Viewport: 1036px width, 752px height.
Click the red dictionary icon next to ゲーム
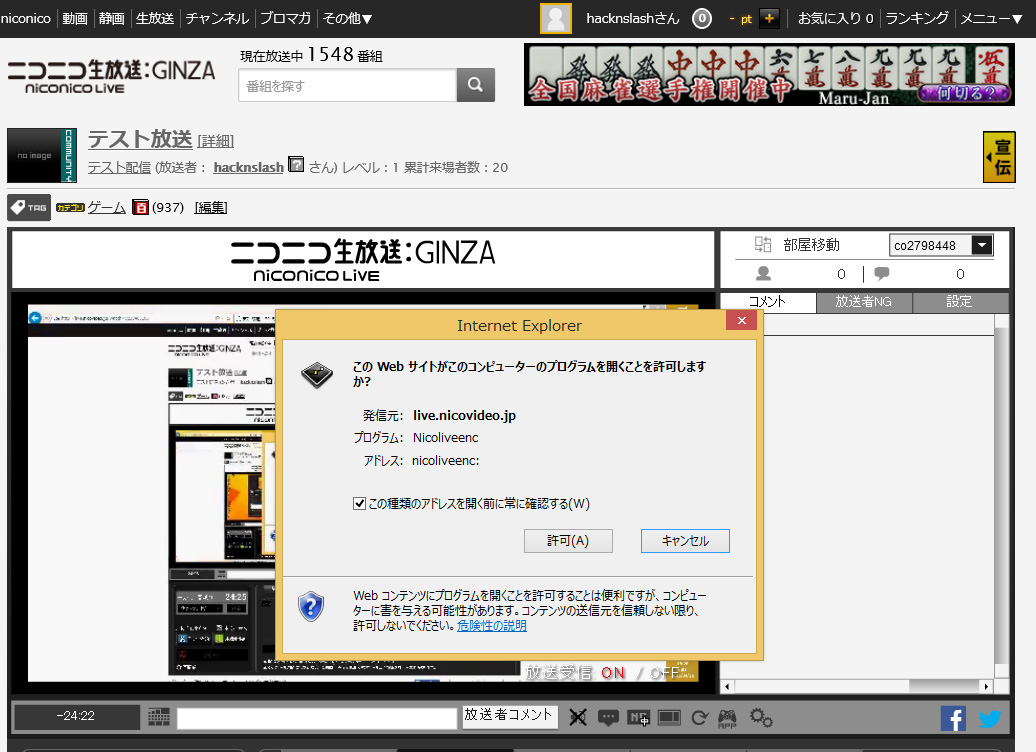(140, 207)
